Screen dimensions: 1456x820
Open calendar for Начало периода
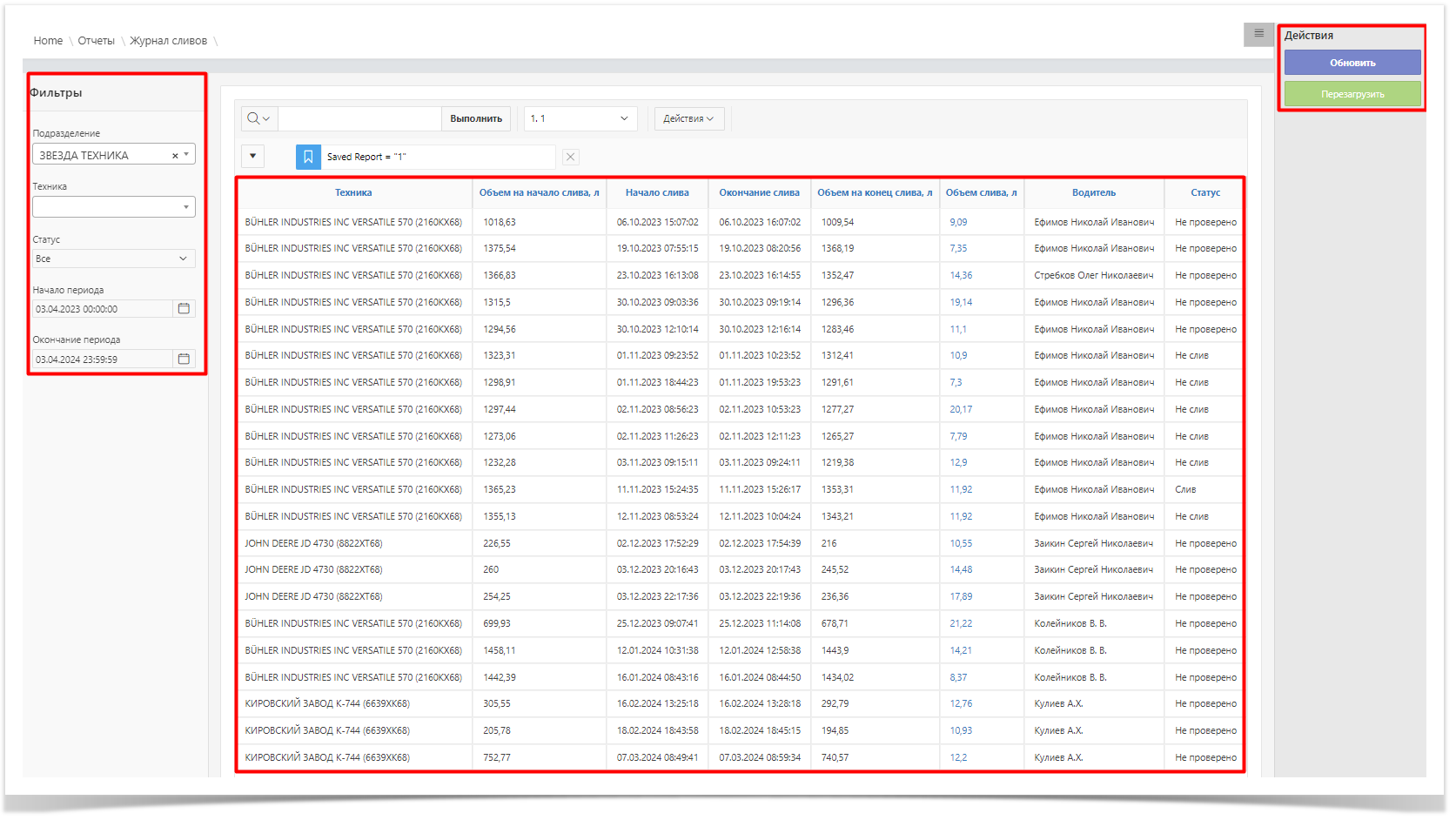pos(184,309)
